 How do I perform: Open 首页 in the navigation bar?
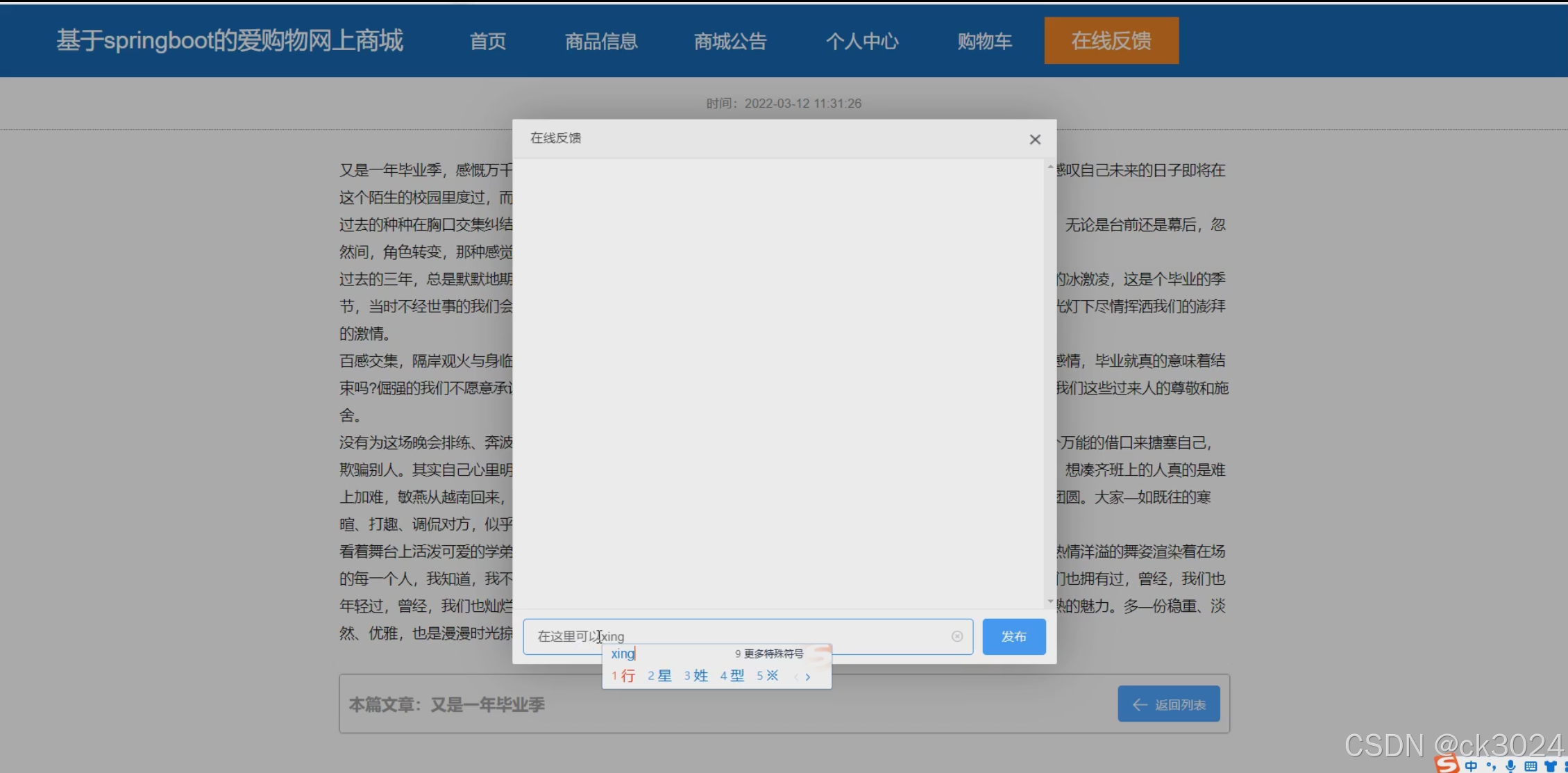488,41
